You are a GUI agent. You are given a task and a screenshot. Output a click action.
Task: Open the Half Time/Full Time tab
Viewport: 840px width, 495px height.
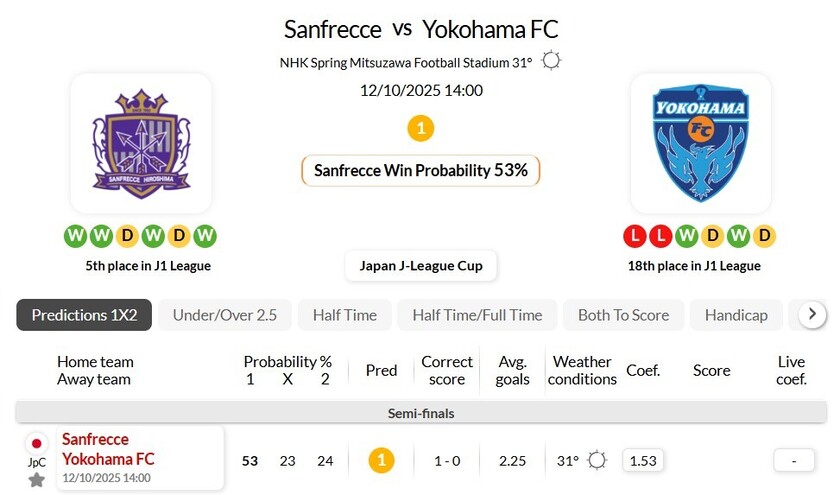[477, 315]
